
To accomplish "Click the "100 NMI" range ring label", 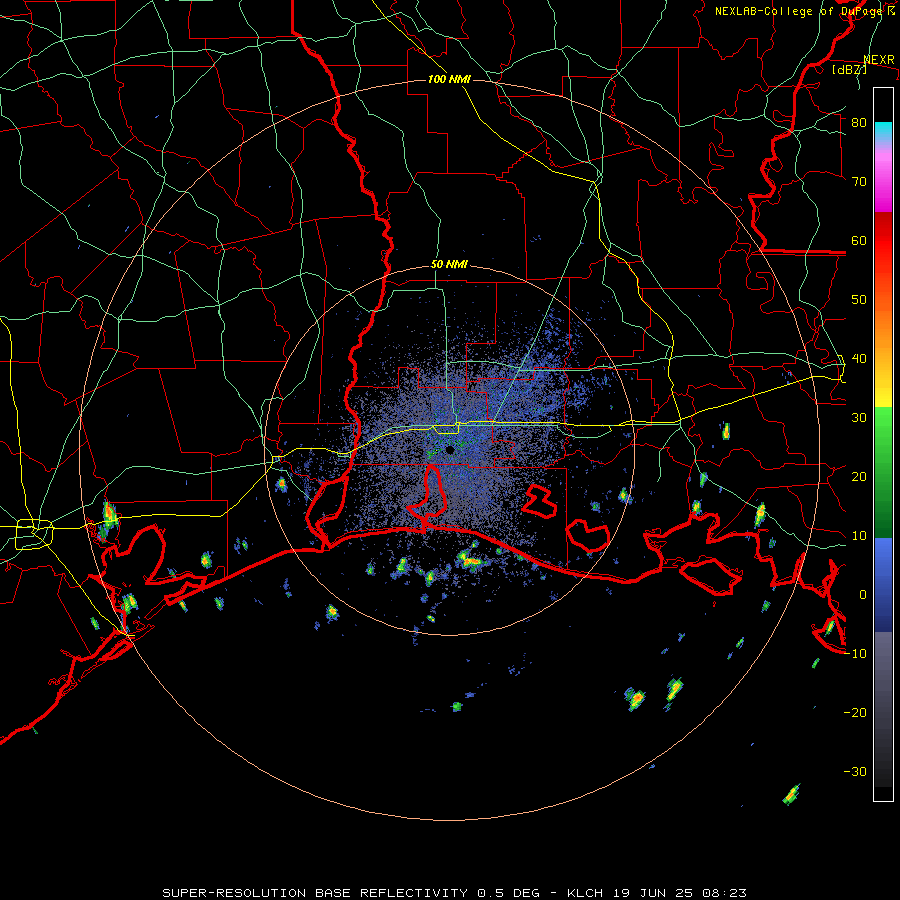I will [449, 79].
